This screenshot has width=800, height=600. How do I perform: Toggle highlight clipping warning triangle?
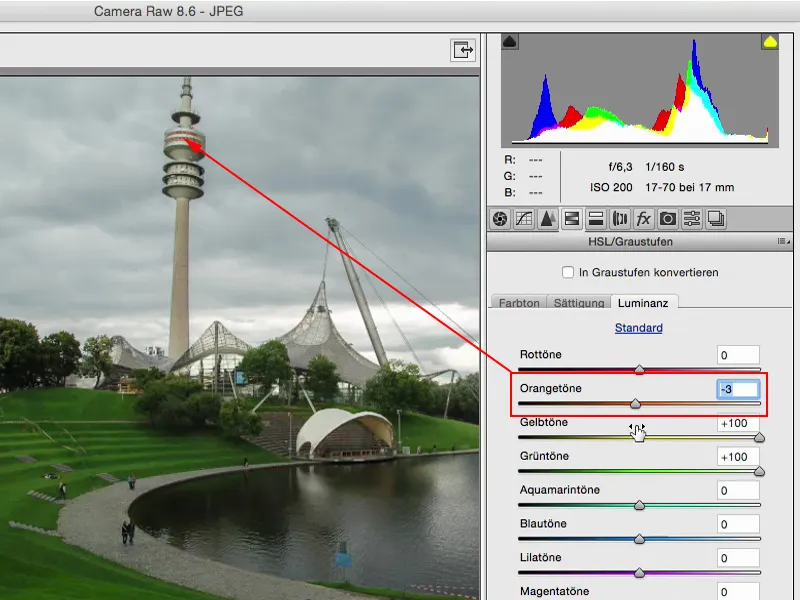click(x=770, y=41)
